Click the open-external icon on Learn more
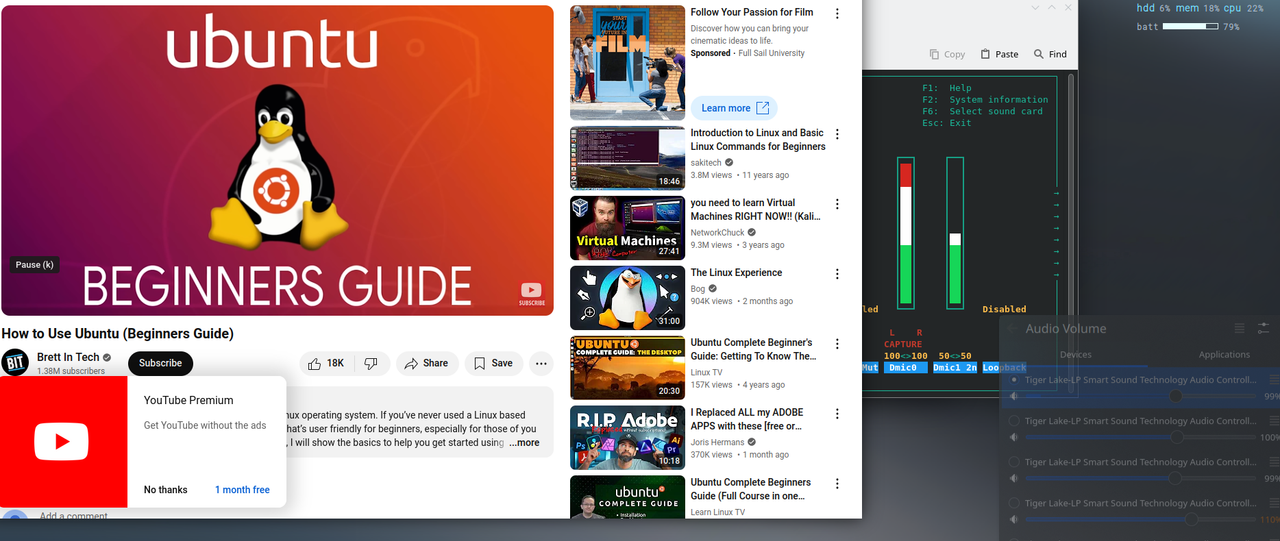Image resolution: width=1280 pixels, height=541 pixels. pyautogui.click(x=763, y=108)
